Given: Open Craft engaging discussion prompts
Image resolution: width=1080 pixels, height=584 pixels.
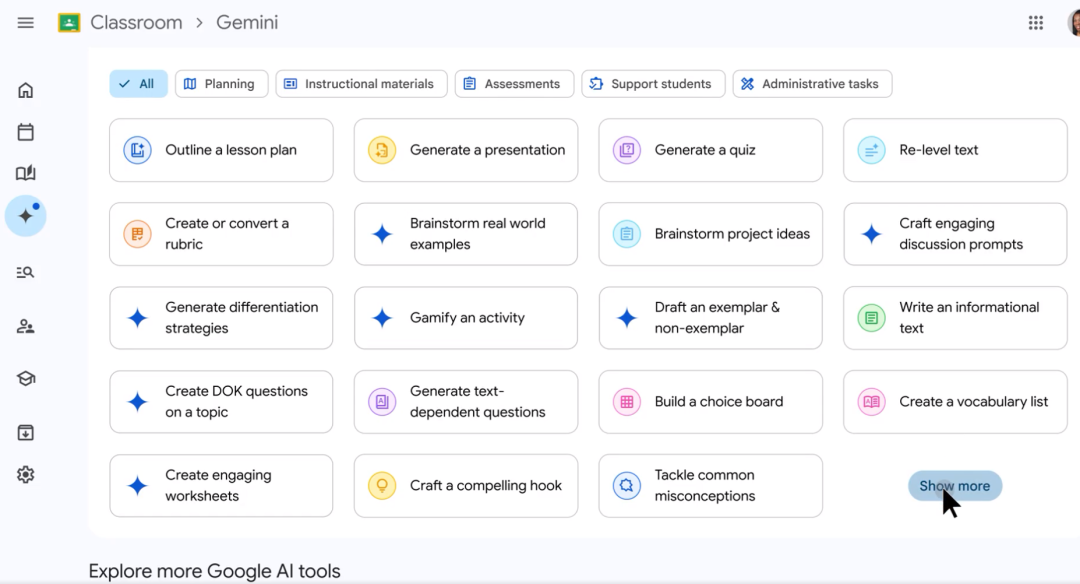Looking at the screenshot, I should click(955, 234).
